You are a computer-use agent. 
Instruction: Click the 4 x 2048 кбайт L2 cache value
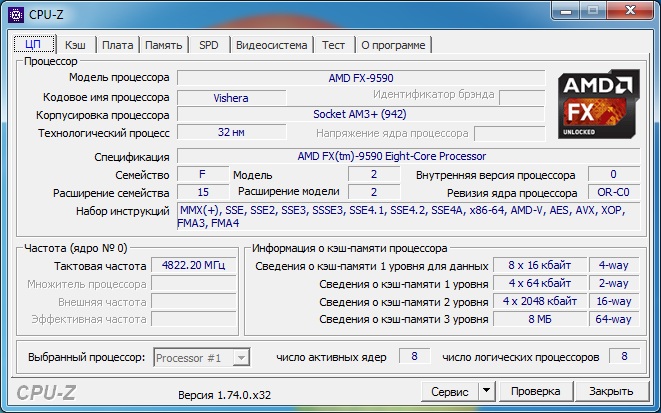540,301
